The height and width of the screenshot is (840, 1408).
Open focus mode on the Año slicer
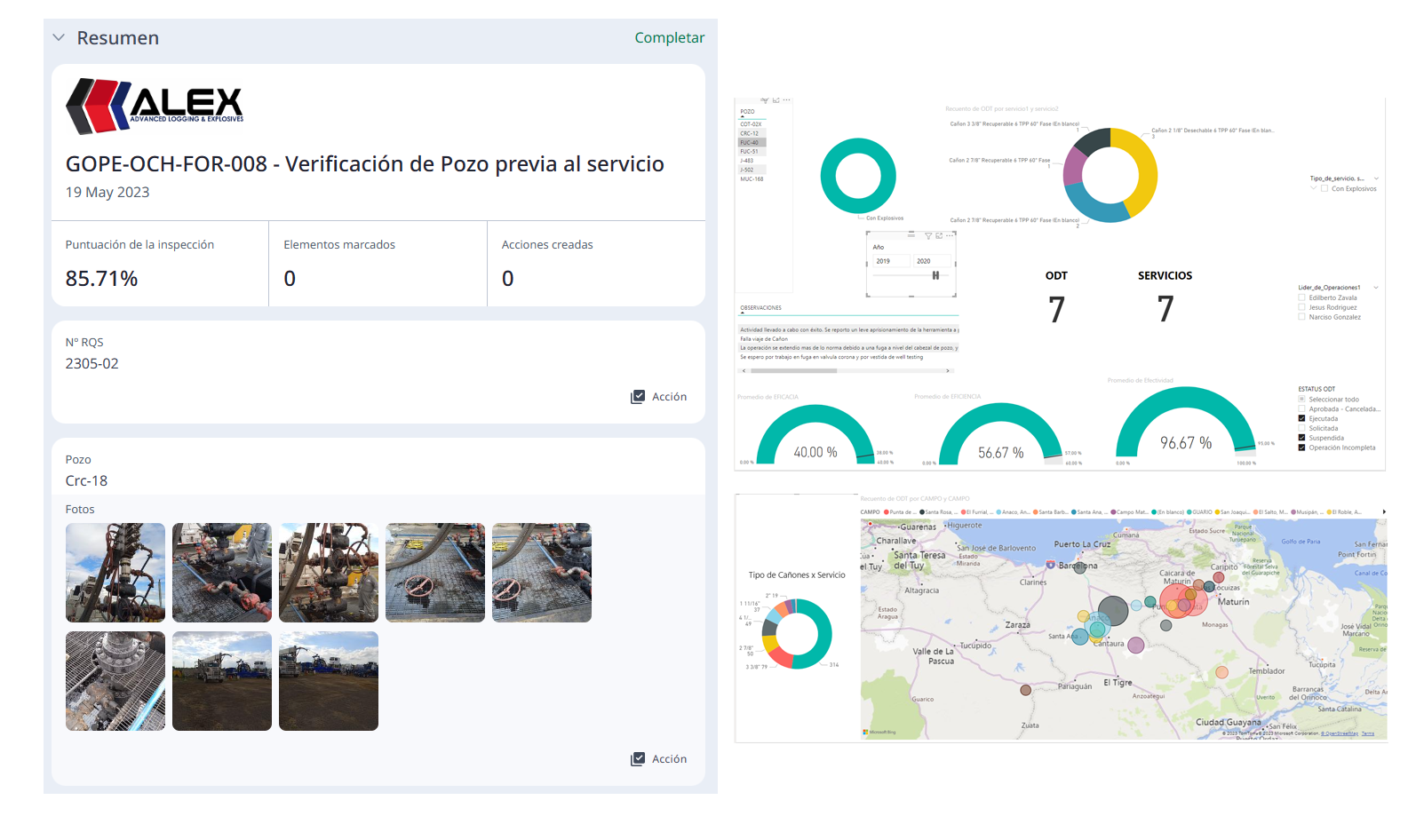(939, 236)
